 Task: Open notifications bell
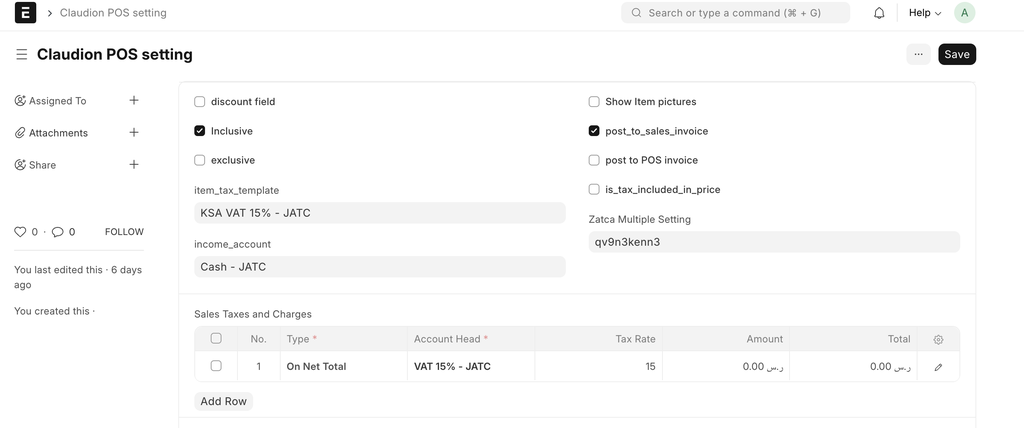(x=879, y=13)
